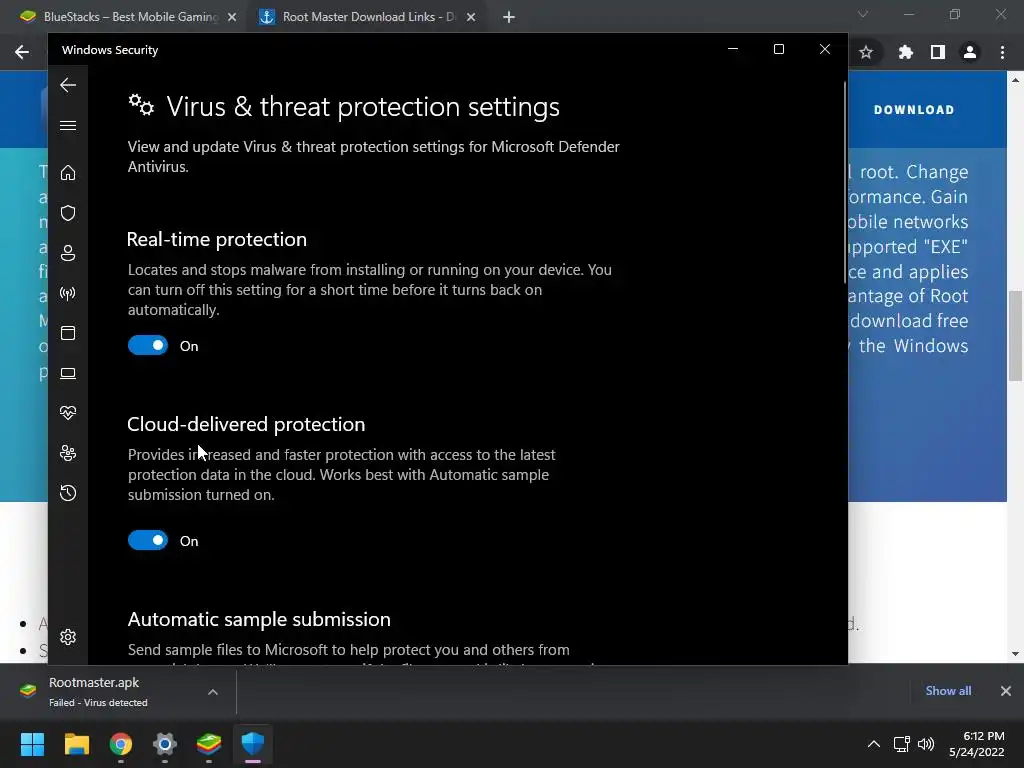Open Chrome from the taskbar

[x=121, y=744]
